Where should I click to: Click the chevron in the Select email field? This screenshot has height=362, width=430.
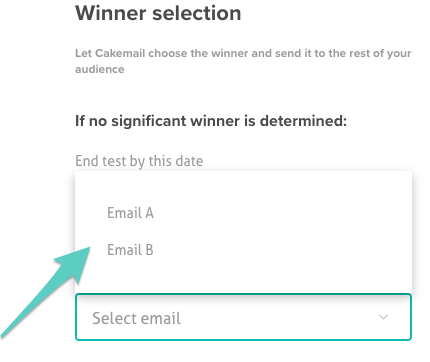click(x=384, y=317)
